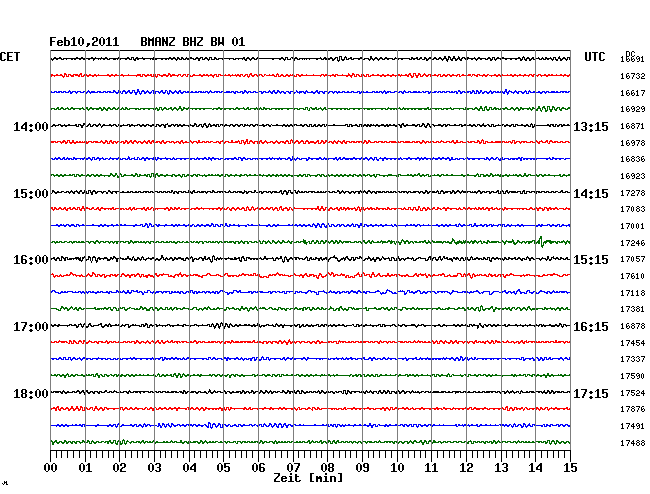Select the DC value 17454
Viewport: 650px width, 494px height.
pyautogui.click(x=633, y=343)
